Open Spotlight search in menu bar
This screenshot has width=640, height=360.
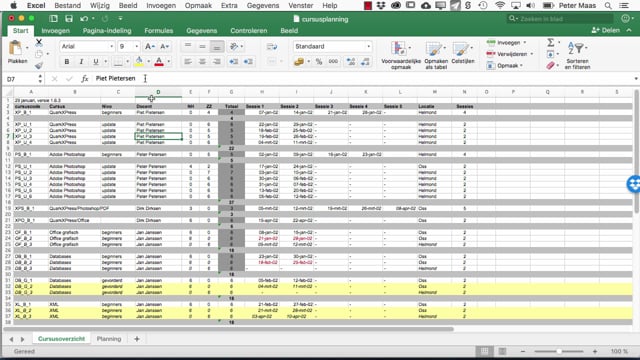pyautogui.click(x=608, y=6)
